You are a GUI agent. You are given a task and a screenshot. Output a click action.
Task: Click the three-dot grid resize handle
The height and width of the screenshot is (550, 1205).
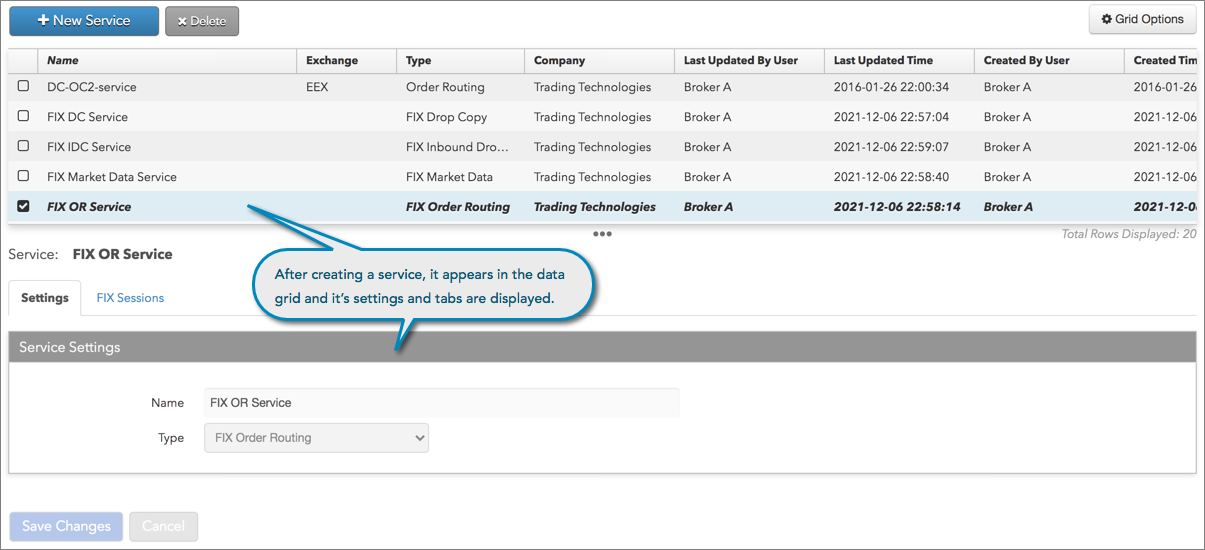(602, 235)
